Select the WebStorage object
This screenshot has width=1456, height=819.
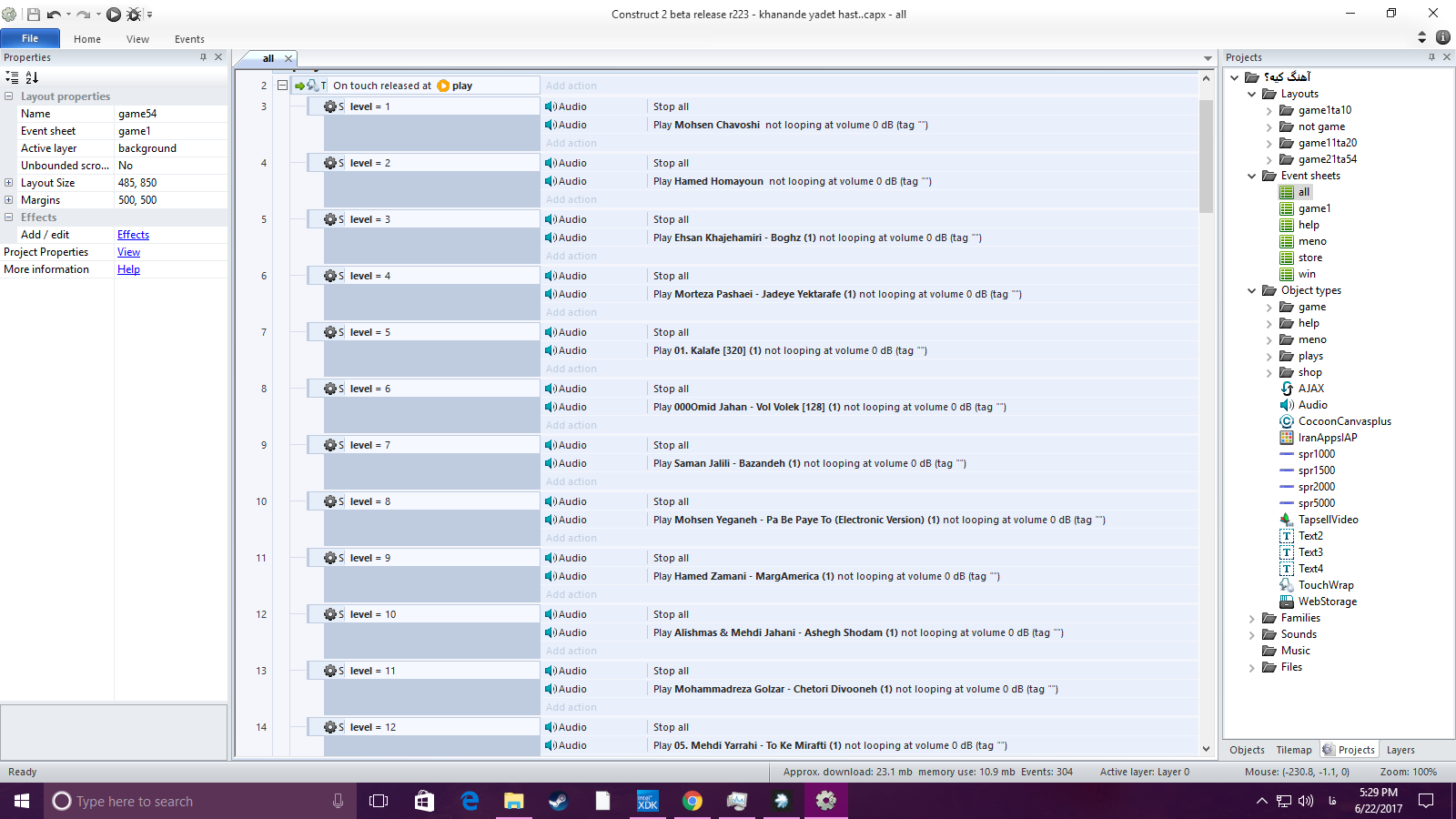coord(1327,602)
